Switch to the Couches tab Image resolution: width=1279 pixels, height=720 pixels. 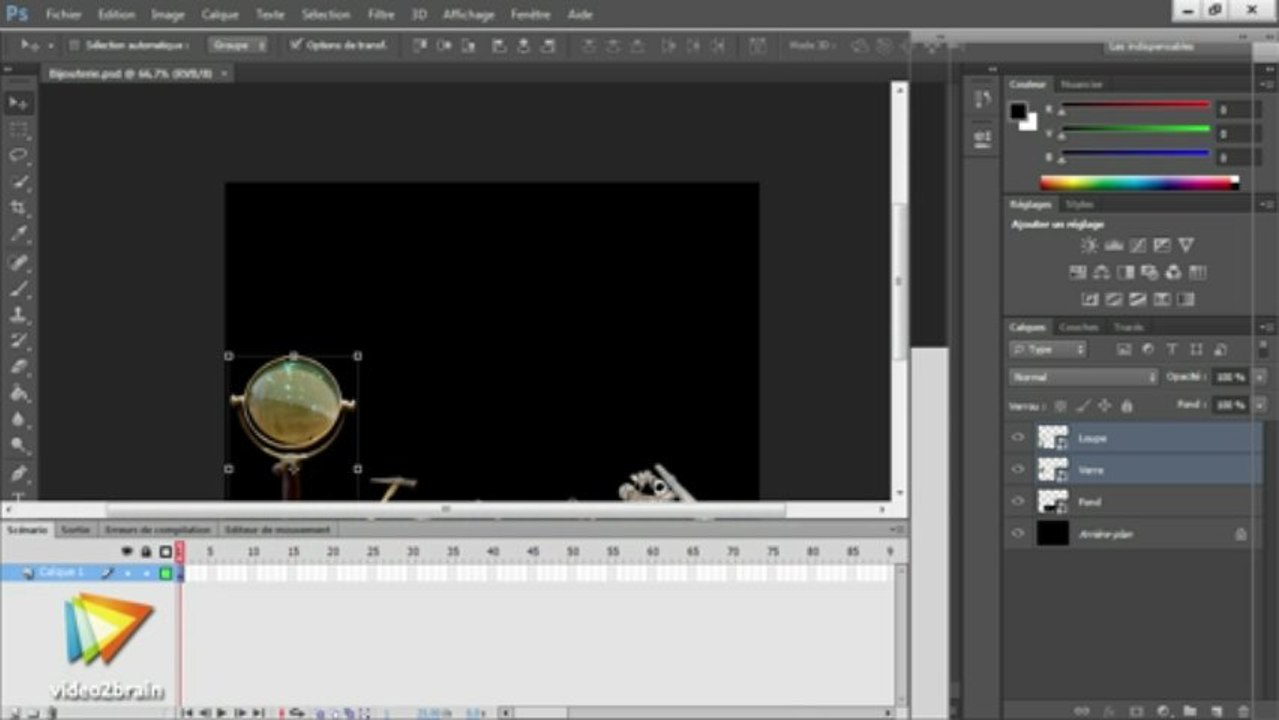click(1079, 327)
